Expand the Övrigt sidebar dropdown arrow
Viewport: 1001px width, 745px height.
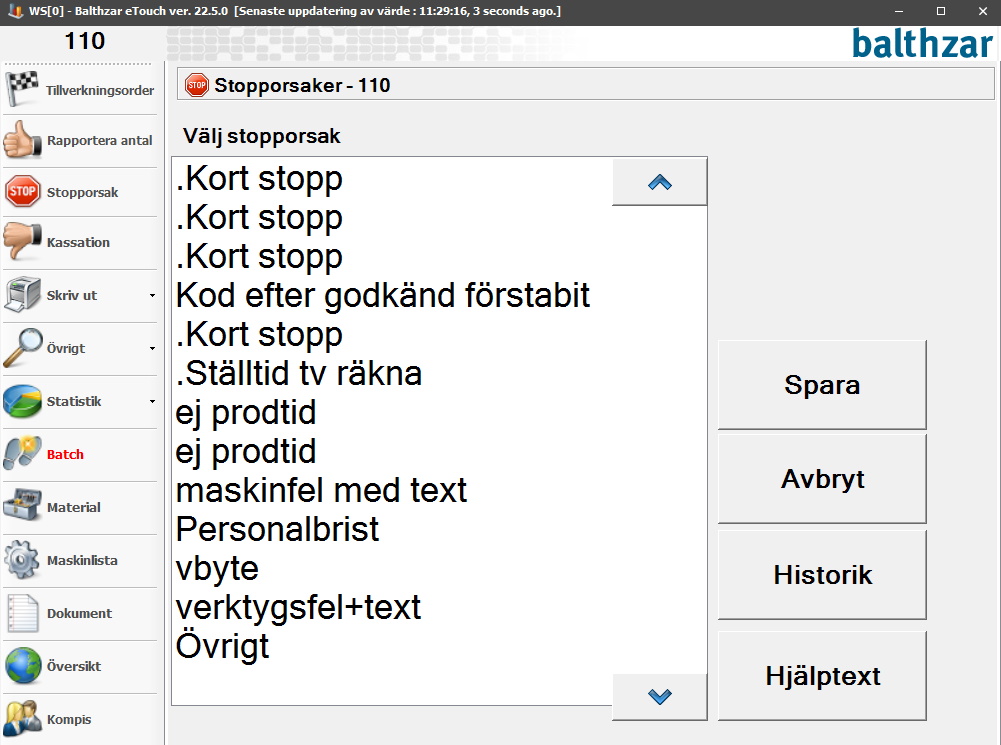[x=152, y=349]
